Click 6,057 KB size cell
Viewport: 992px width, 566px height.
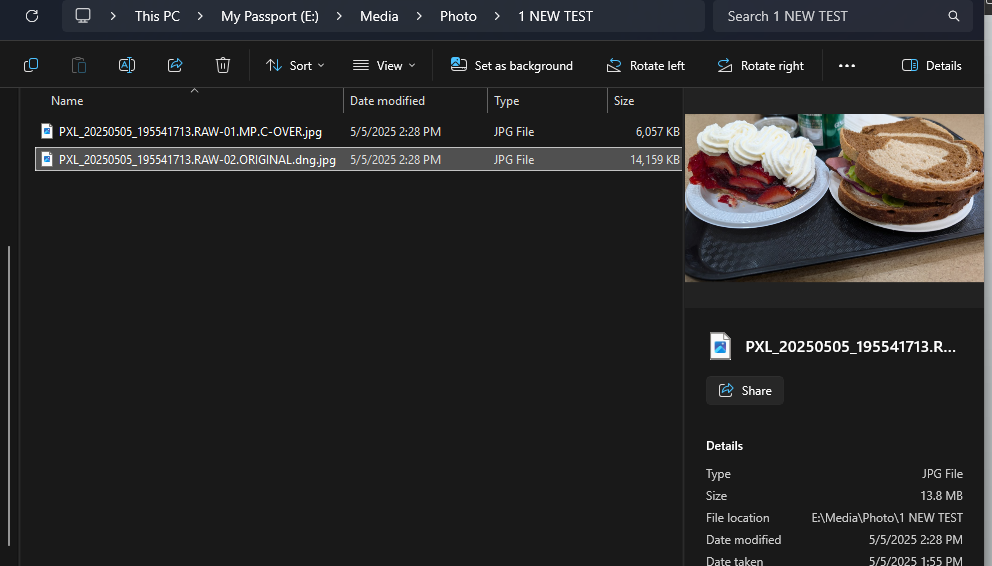(x=657, y=132)
